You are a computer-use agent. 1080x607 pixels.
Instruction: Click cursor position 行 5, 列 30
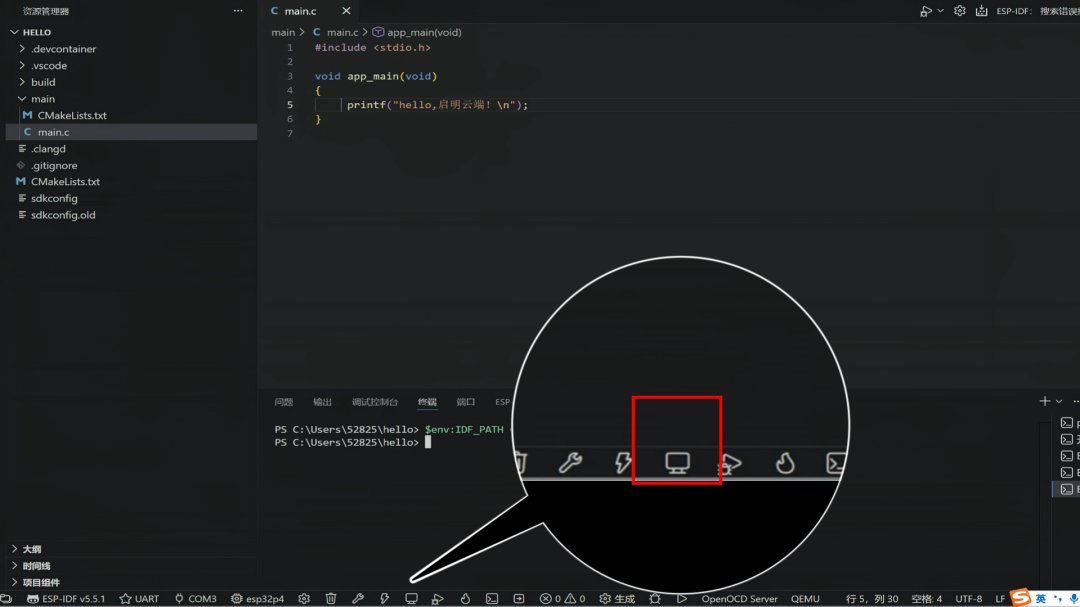872,599
